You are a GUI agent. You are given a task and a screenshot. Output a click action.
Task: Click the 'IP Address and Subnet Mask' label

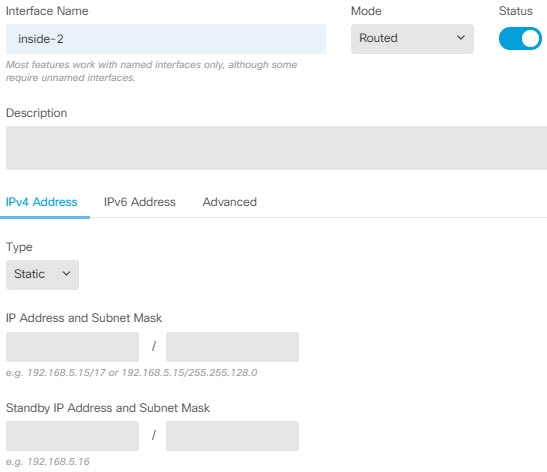click(x=84, y=318)
